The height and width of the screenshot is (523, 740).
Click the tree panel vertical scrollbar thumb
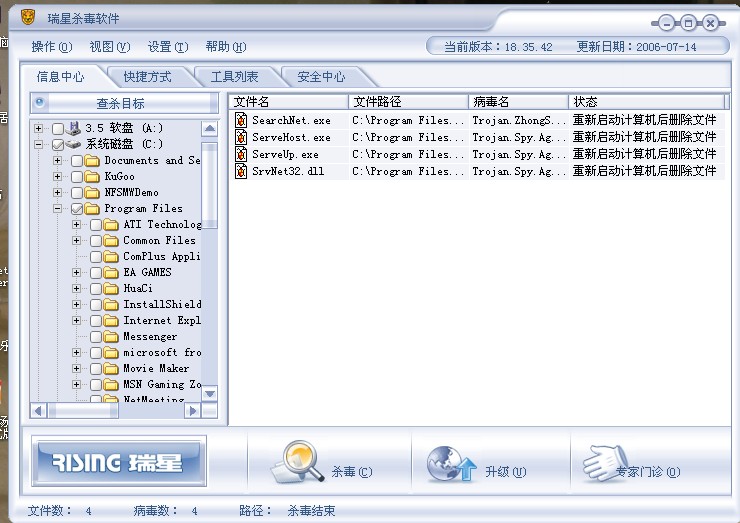click(x=210, y=185)
